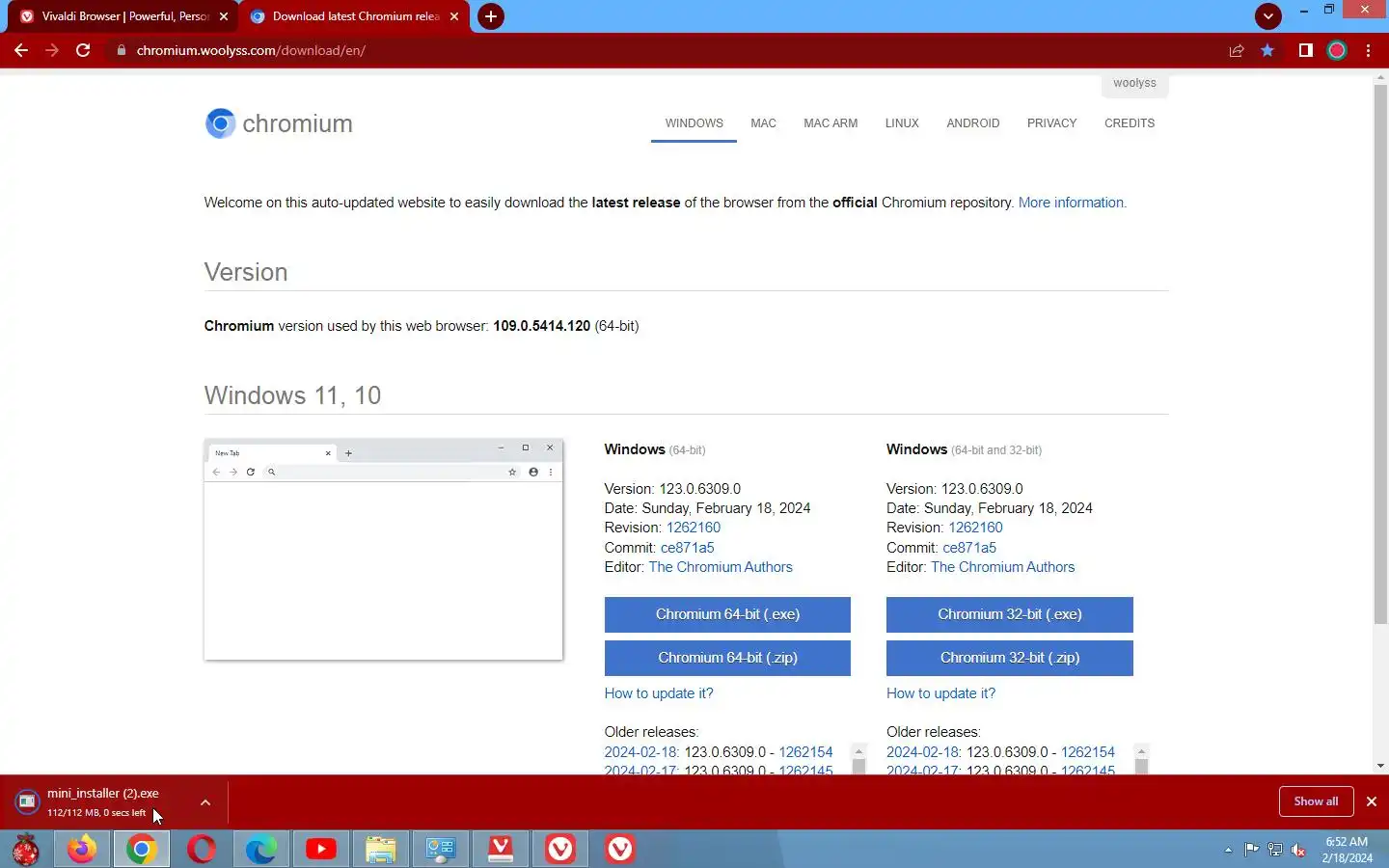Open Google Chrome taskbar icon

(x=142, y=849)
